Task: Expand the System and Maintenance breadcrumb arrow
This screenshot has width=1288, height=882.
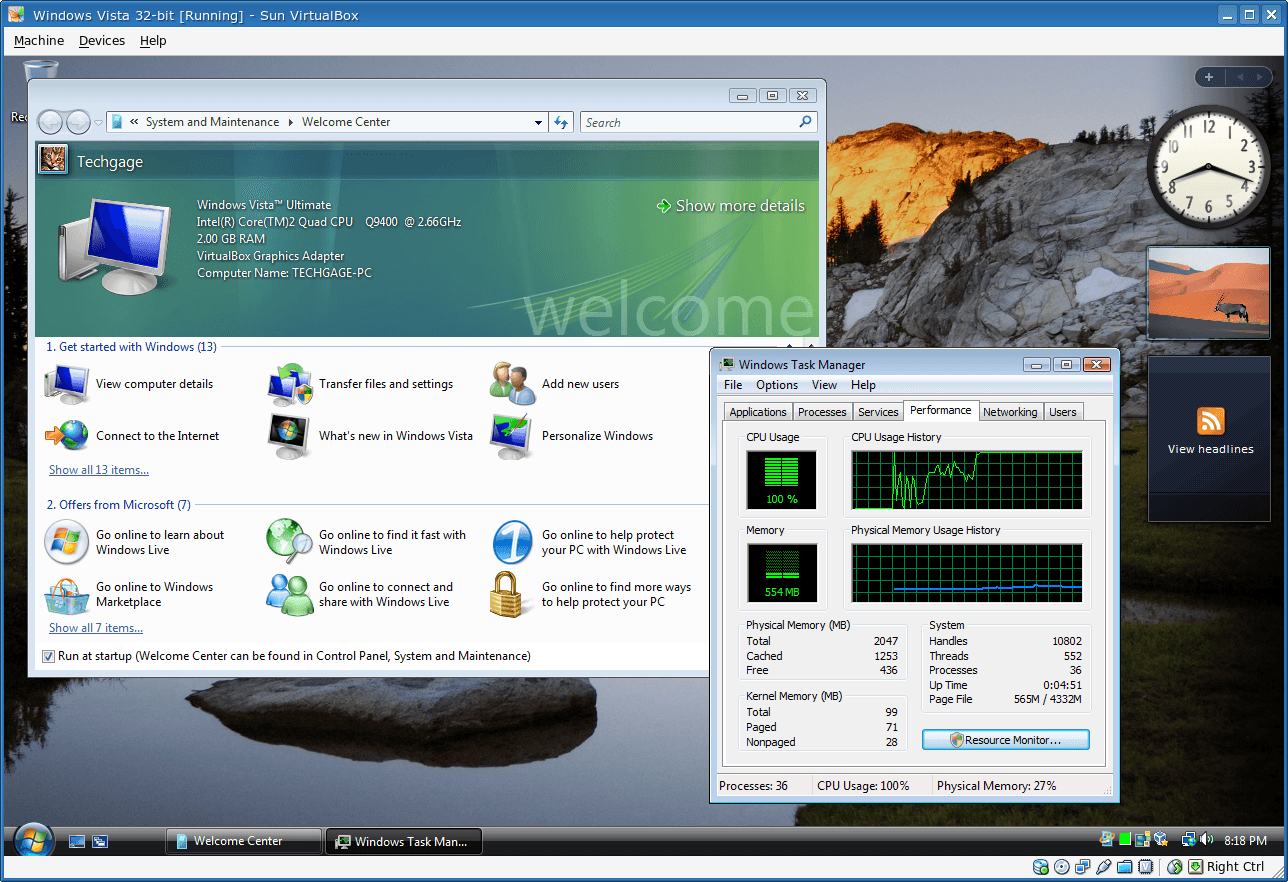Action: tap(291, 122)
